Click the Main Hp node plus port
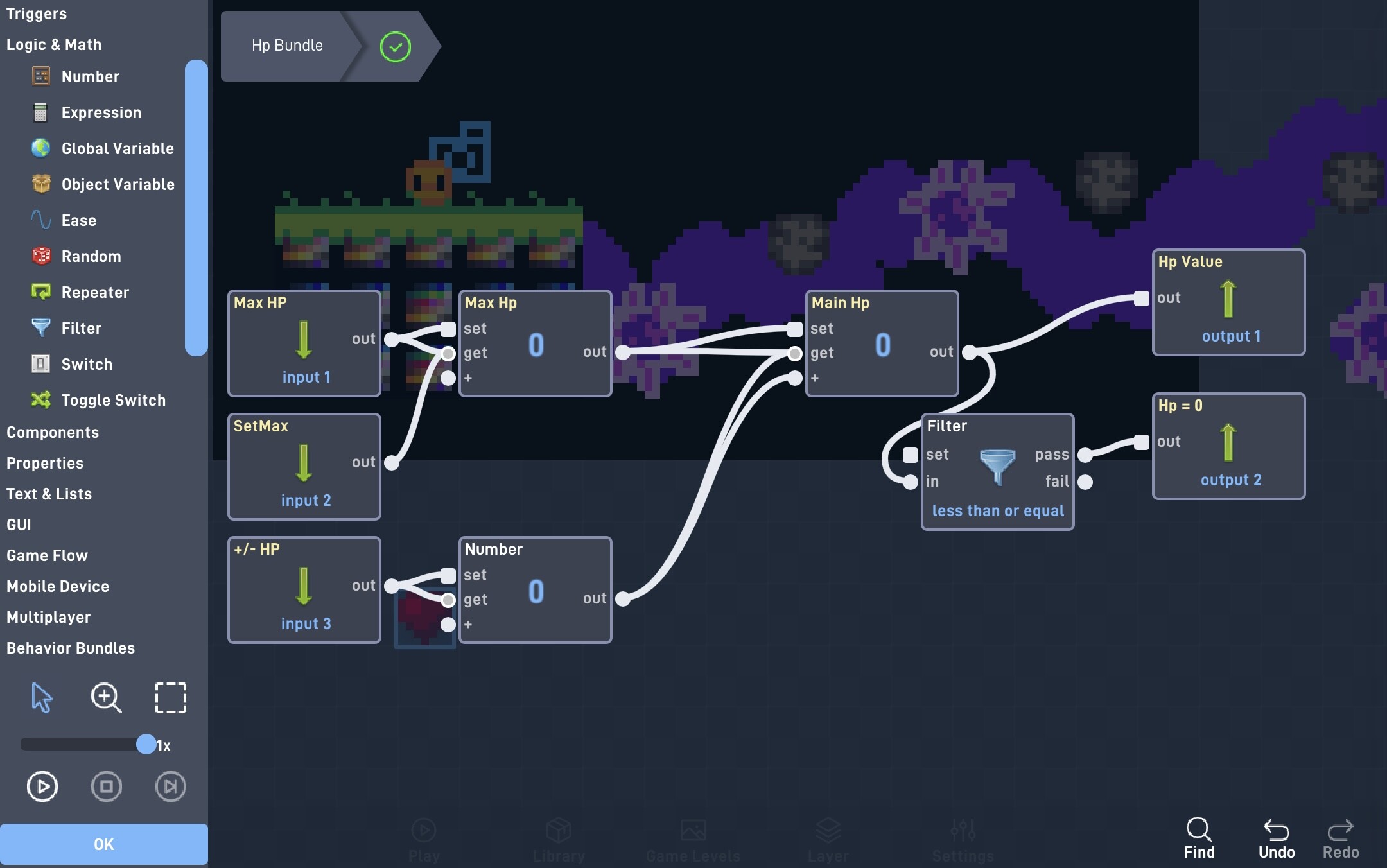 [795, 378]
